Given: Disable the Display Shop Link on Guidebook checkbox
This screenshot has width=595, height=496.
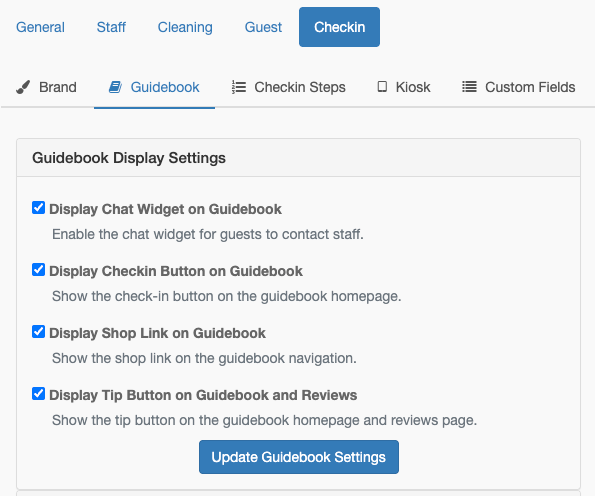Looking at the screenshot, I should [x=38, y=332].
